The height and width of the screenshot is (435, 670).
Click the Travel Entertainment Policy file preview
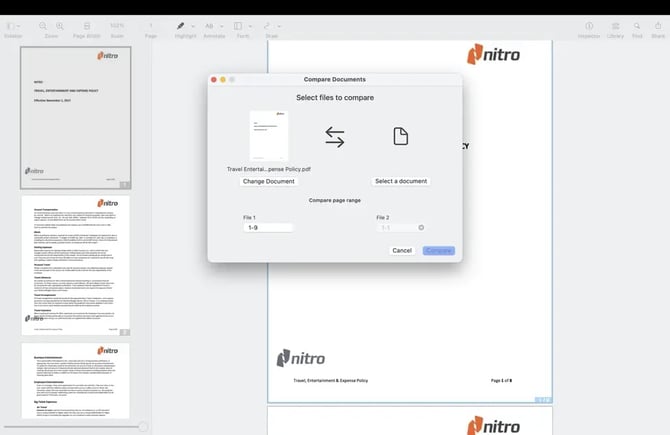point(269,136)
